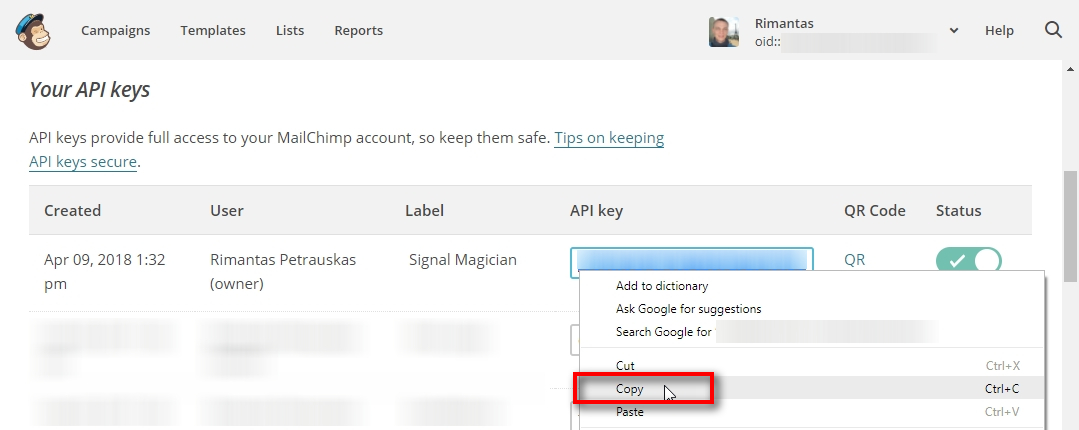Select Copy from the context menu
This screenshot has height=430, width=1079.
pos(630,389)
